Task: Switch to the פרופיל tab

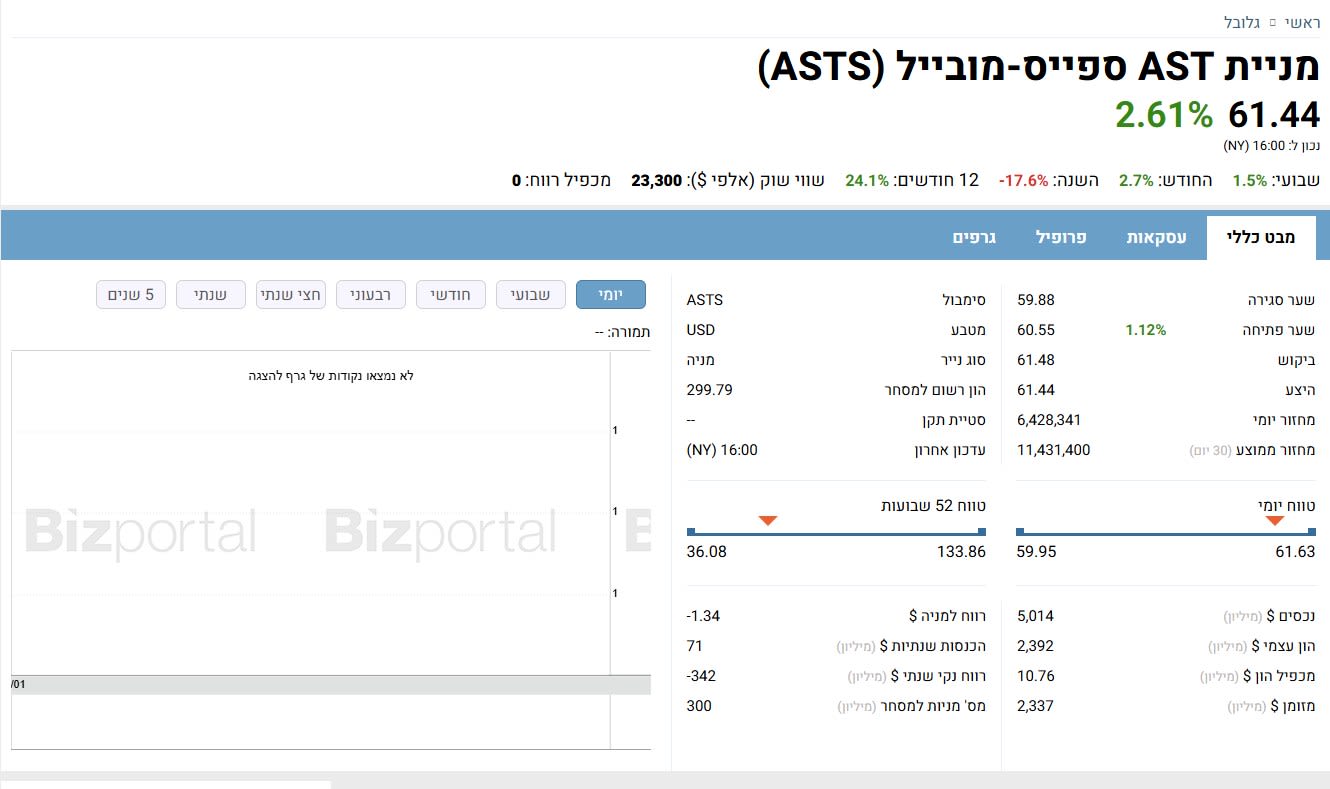Action: 1061,237
